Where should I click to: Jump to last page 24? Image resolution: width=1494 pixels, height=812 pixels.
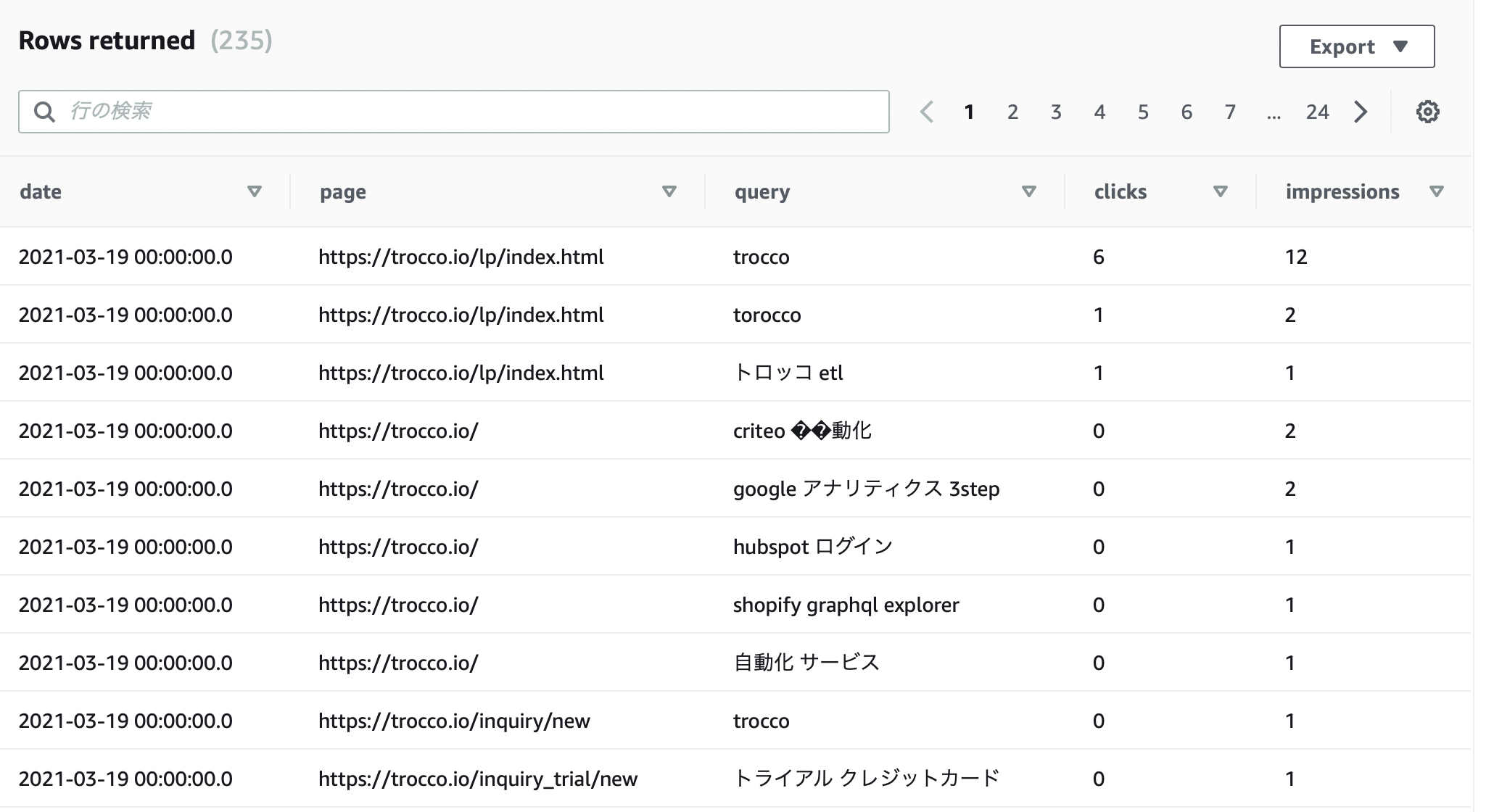[1317, 112]
